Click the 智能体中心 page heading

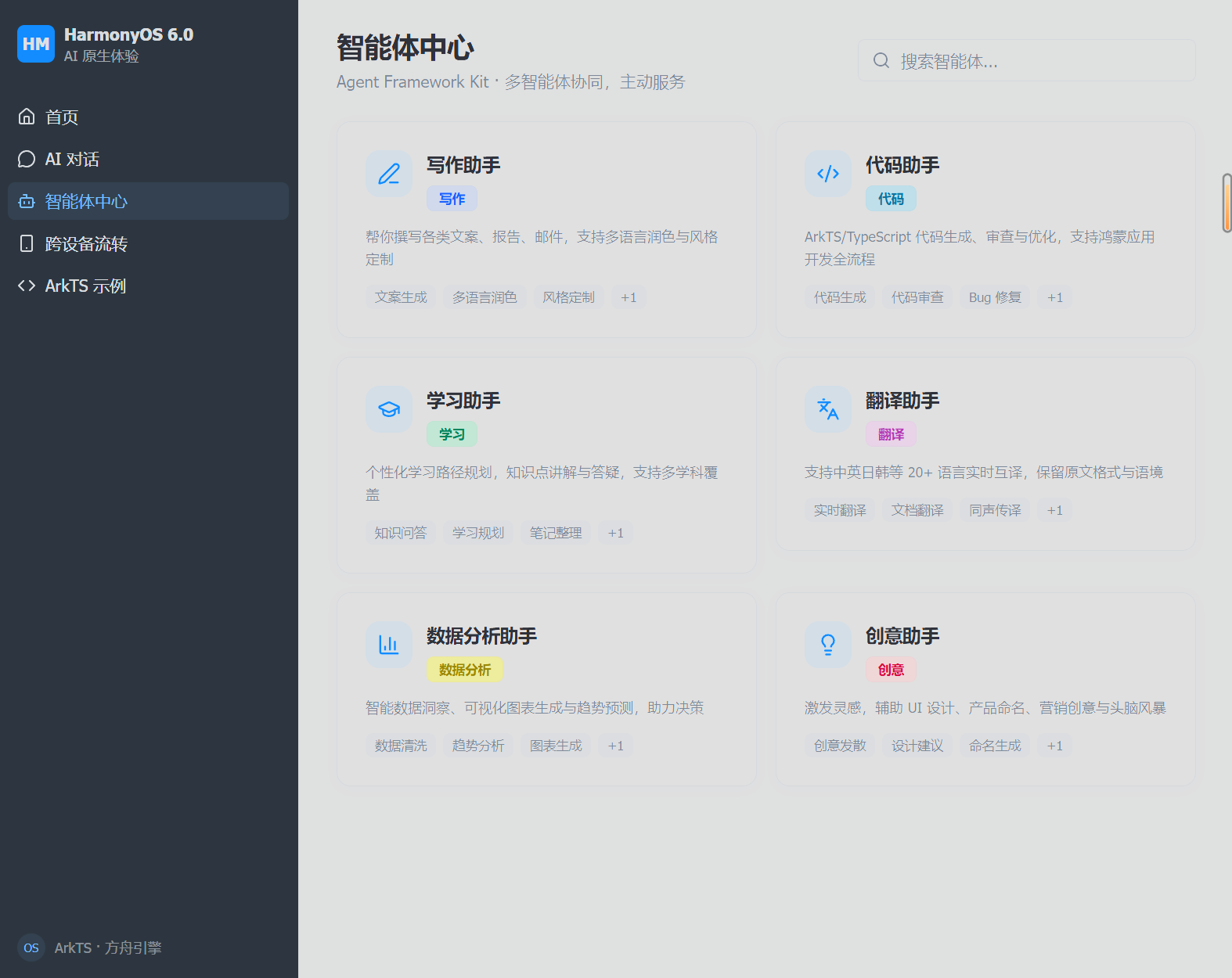click(405, 48)
